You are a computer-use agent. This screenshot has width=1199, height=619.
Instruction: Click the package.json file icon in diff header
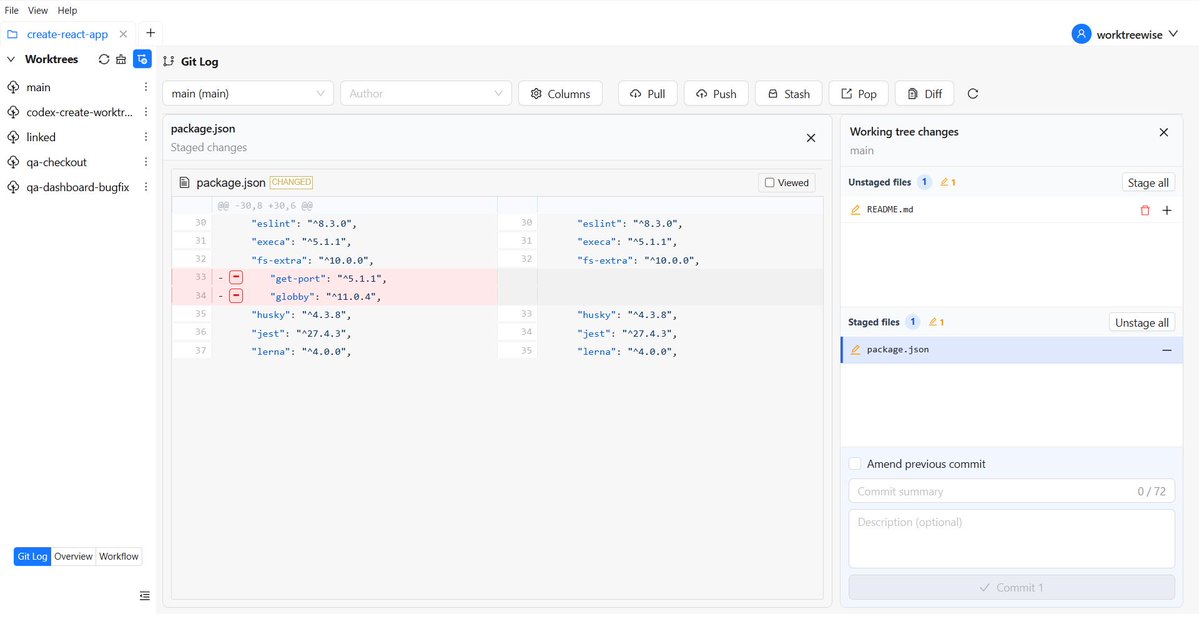tap(184, 183)
